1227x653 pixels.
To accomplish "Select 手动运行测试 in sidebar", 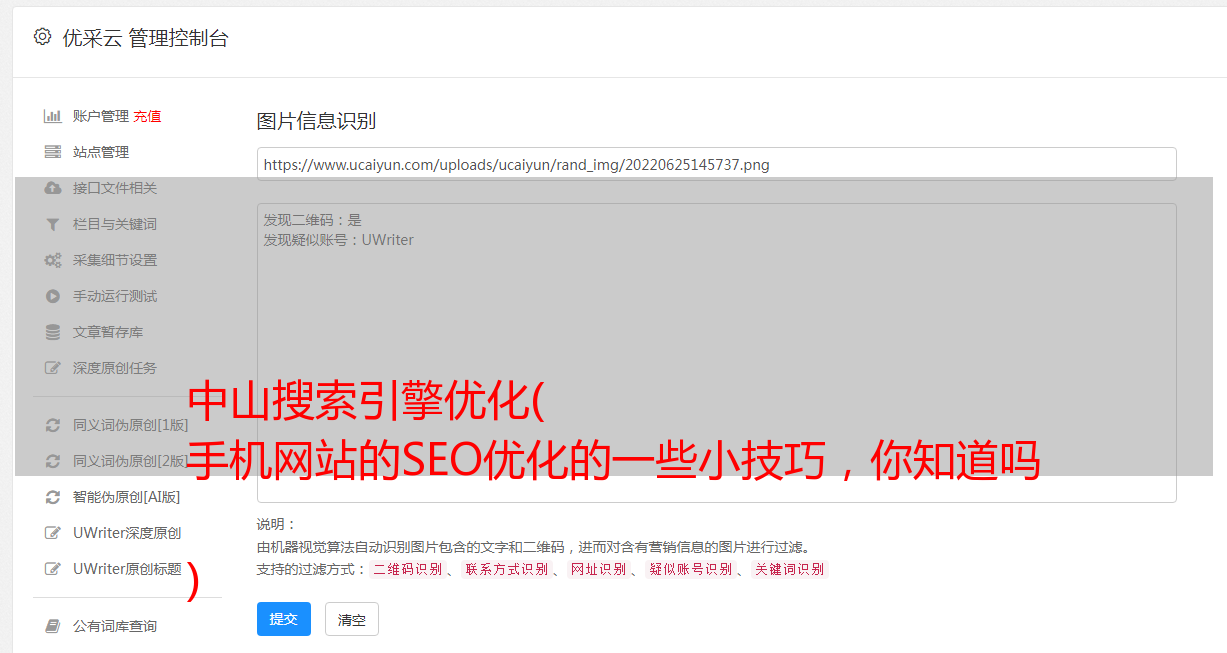I will click(x=115, y=296).
